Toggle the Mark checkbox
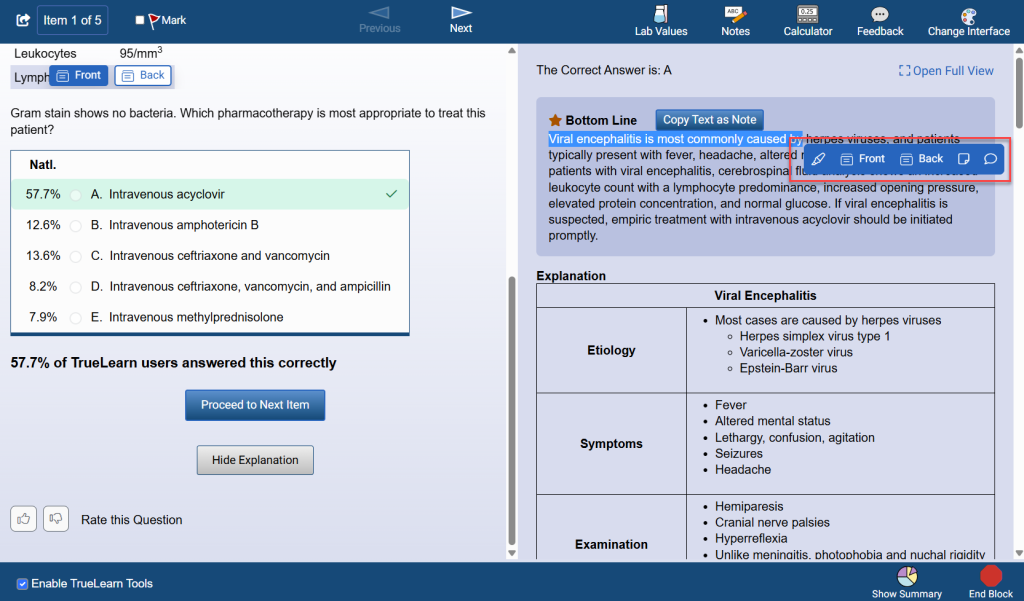Screen dimensions: 1024x601 pyautogui.click(x=140, y=20)
